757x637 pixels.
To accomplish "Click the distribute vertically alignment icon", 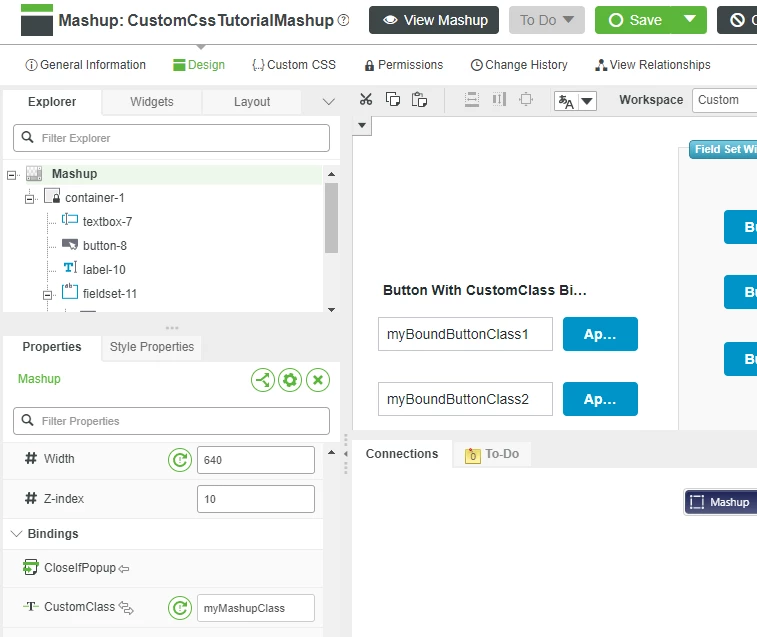I will tap(472, 99).
